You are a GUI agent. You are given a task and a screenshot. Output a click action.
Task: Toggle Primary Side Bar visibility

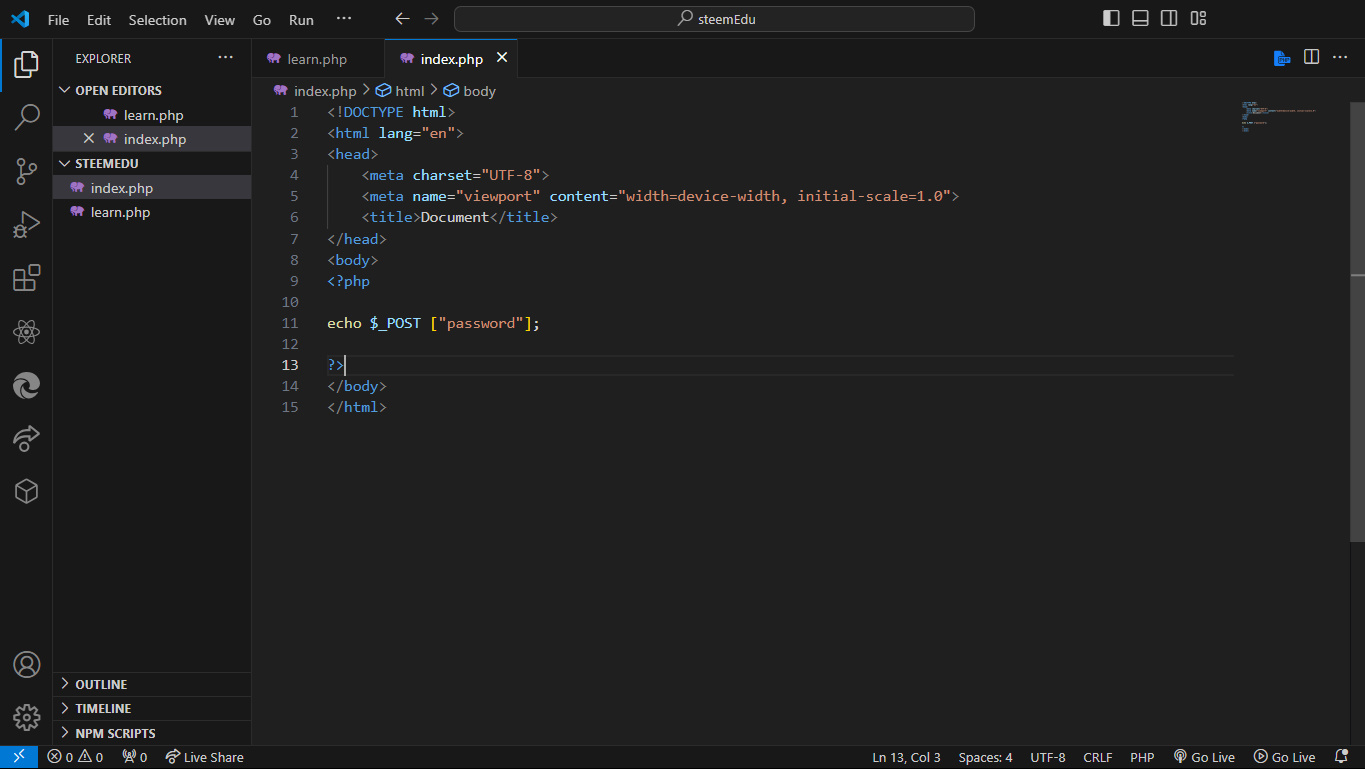[x=1111, y=19]
